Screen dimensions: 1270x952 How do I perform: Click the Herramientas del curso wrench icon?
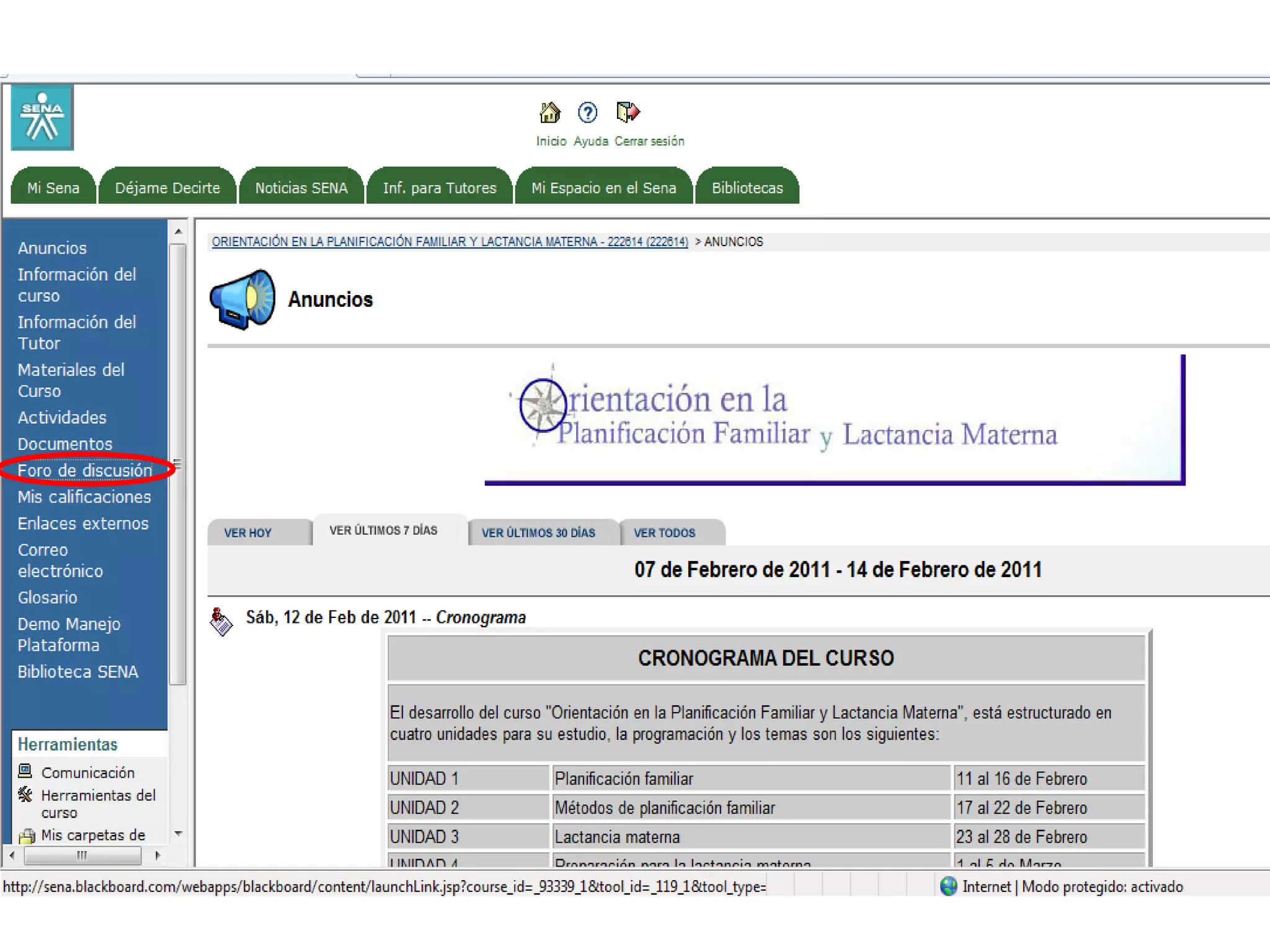coord(25,795)
